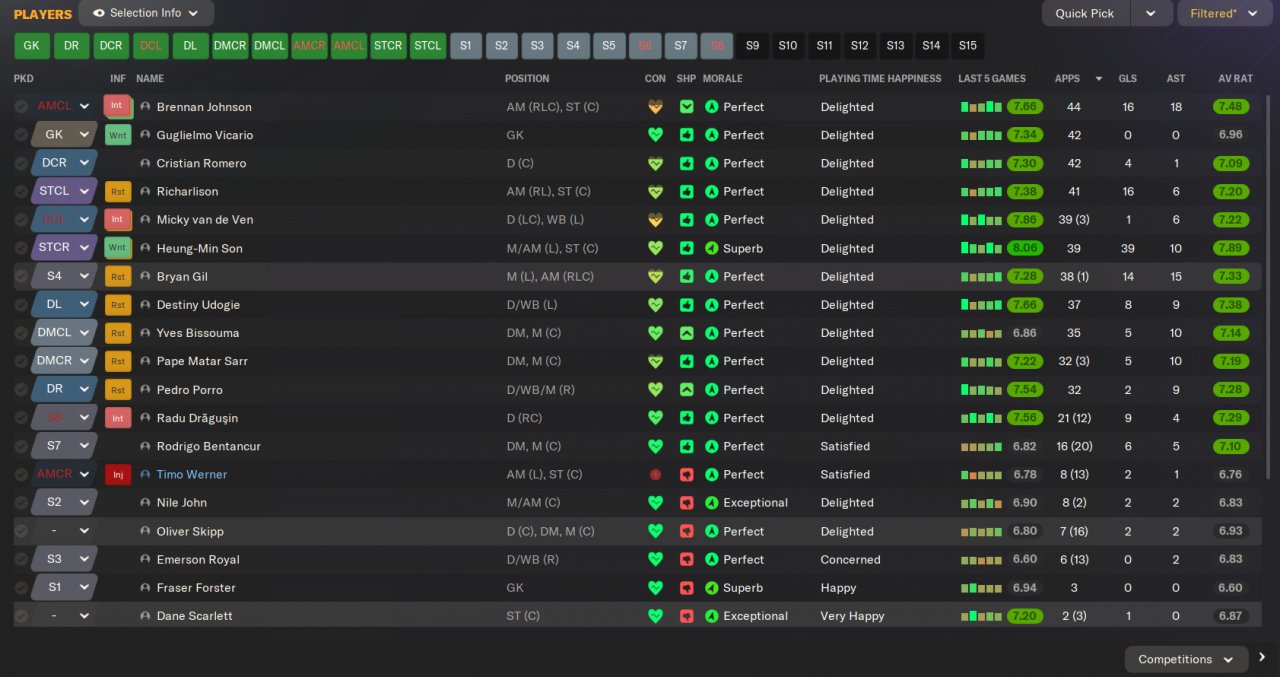Click Brennan Johnson's 7.48 average rating
The image size is (1280, 677).
(1230, 107)
